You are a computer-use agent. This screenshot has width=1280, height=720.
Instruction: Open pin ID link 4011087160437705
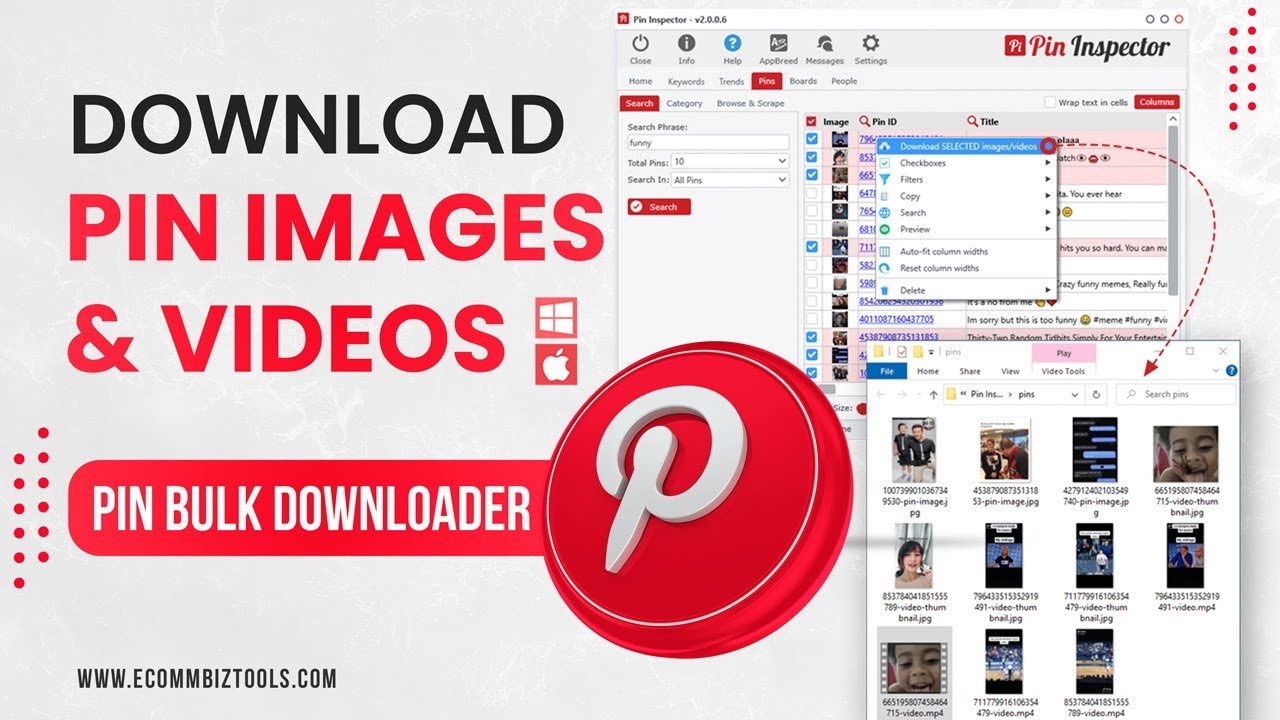899,319
